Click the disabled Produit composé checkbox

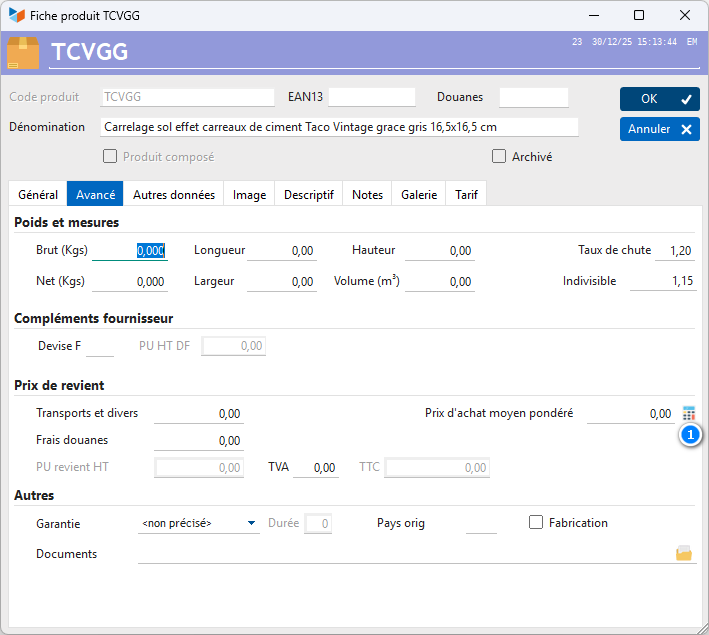tap(110, 156)
